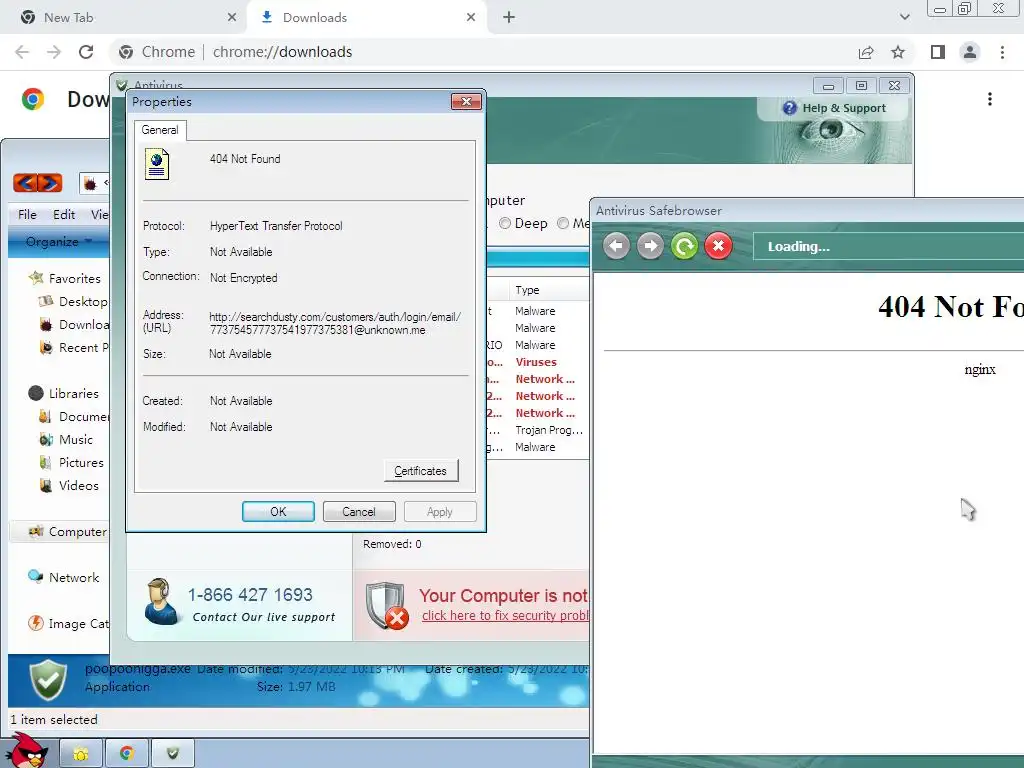This screenshot has height=768, width=1024.
Task: Click 'click here to fix security' link
Action: click(x=505, y=616)
